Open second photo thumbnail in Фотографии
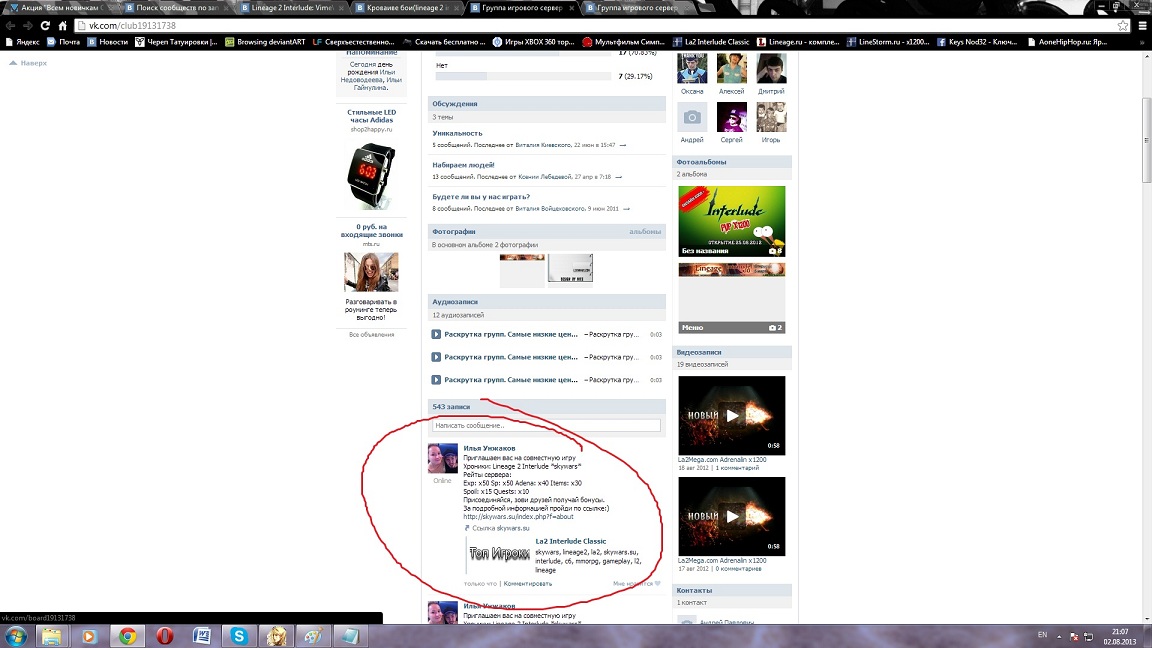 [x=570, y=268]
